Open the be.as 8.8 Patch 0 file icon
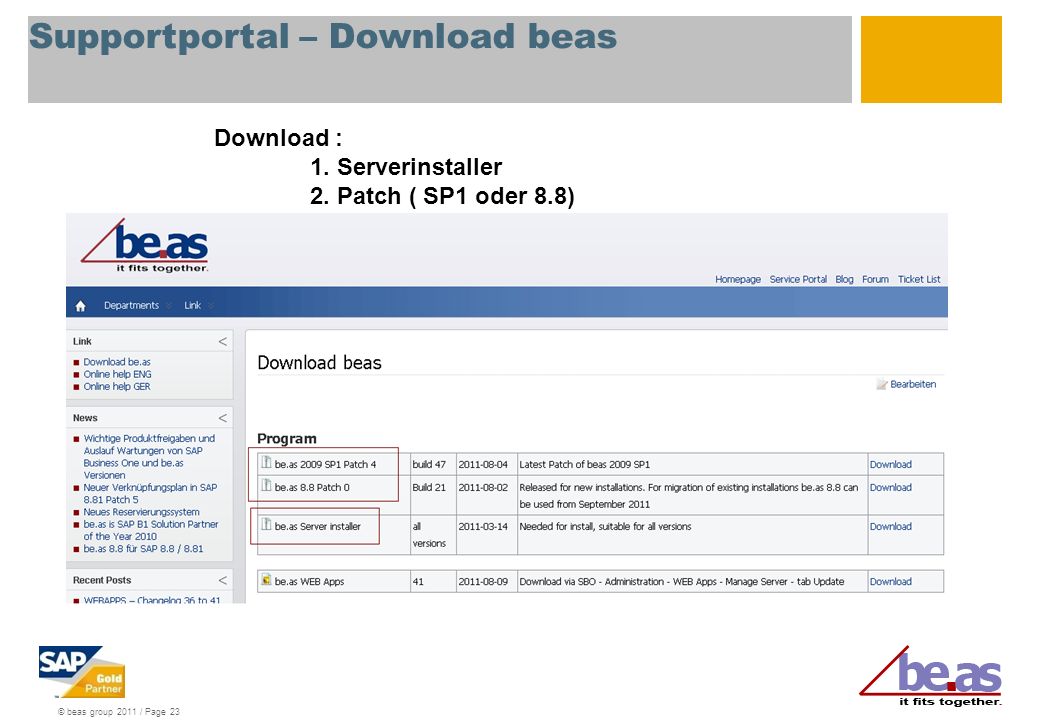The width and height of the screenshot is (1040, 720). coord(267,486)
